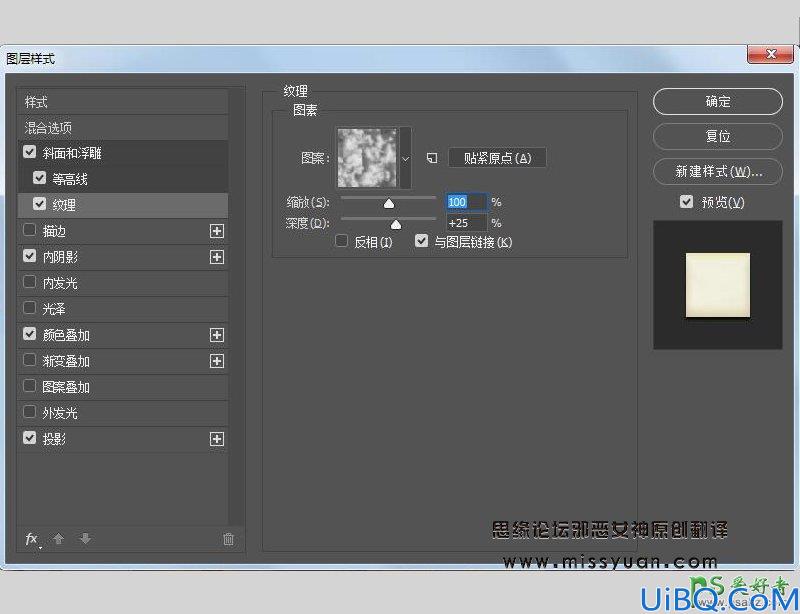Enable the 图案叠加 checkbox
The width and height of the screenshot is (800, 614).
[30, 386]
